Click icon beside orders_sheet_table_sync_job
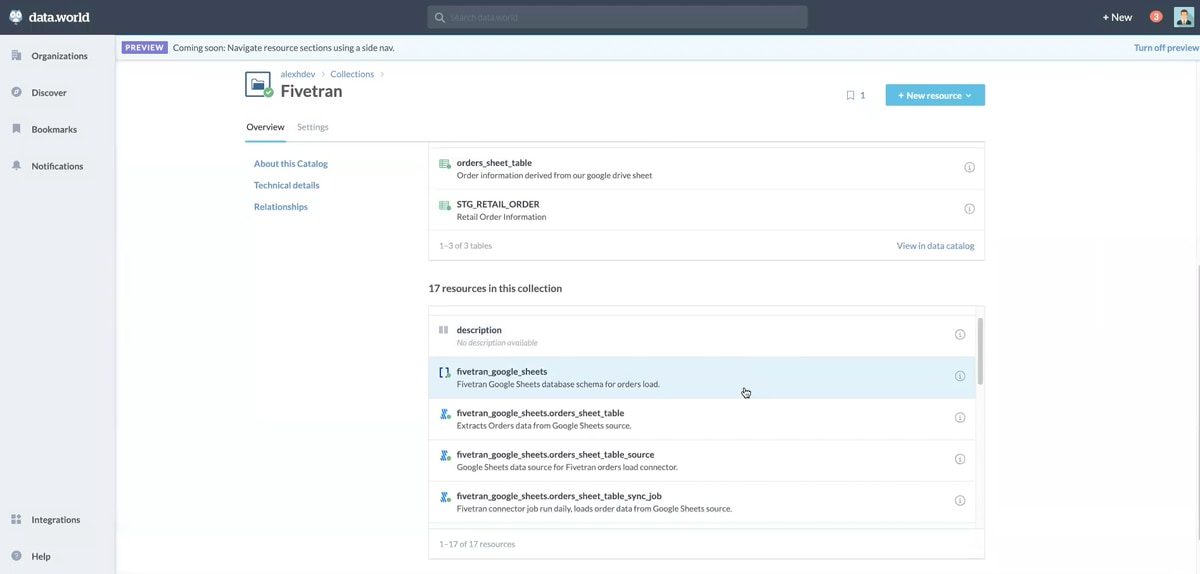The image size is (1200, 574). point(445,496)
